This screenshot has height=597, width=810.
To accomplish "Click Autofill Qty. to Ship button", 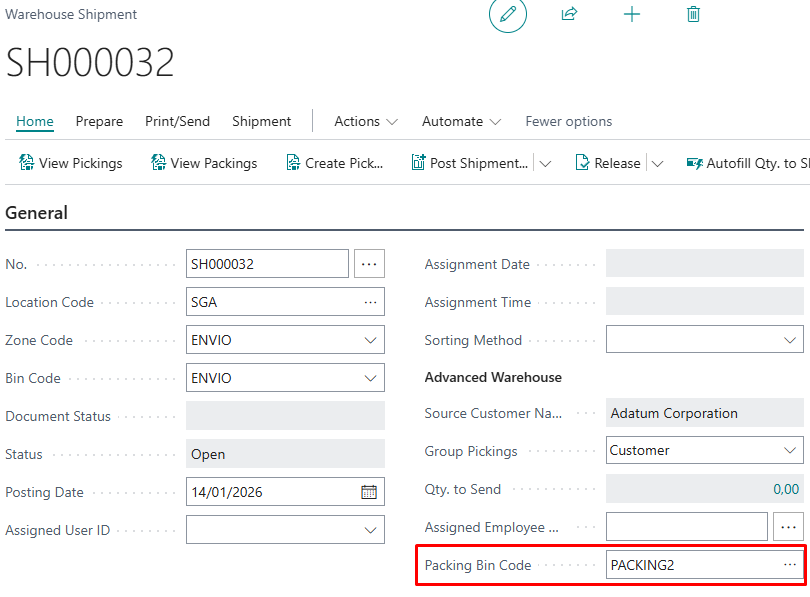I will coord(750,163).
